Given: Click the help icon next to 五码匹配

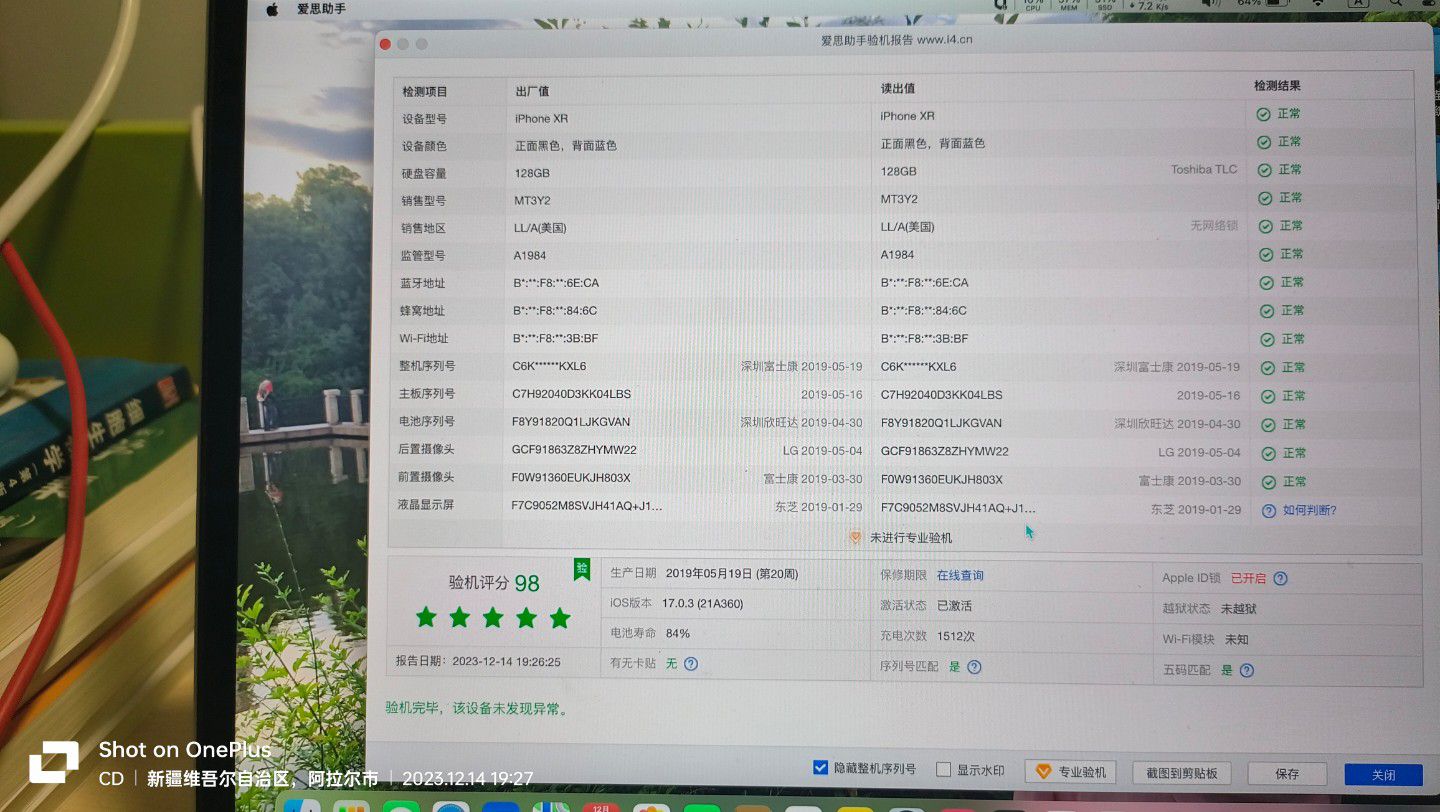Looking at the screenshot, I should coord(1246,671).
